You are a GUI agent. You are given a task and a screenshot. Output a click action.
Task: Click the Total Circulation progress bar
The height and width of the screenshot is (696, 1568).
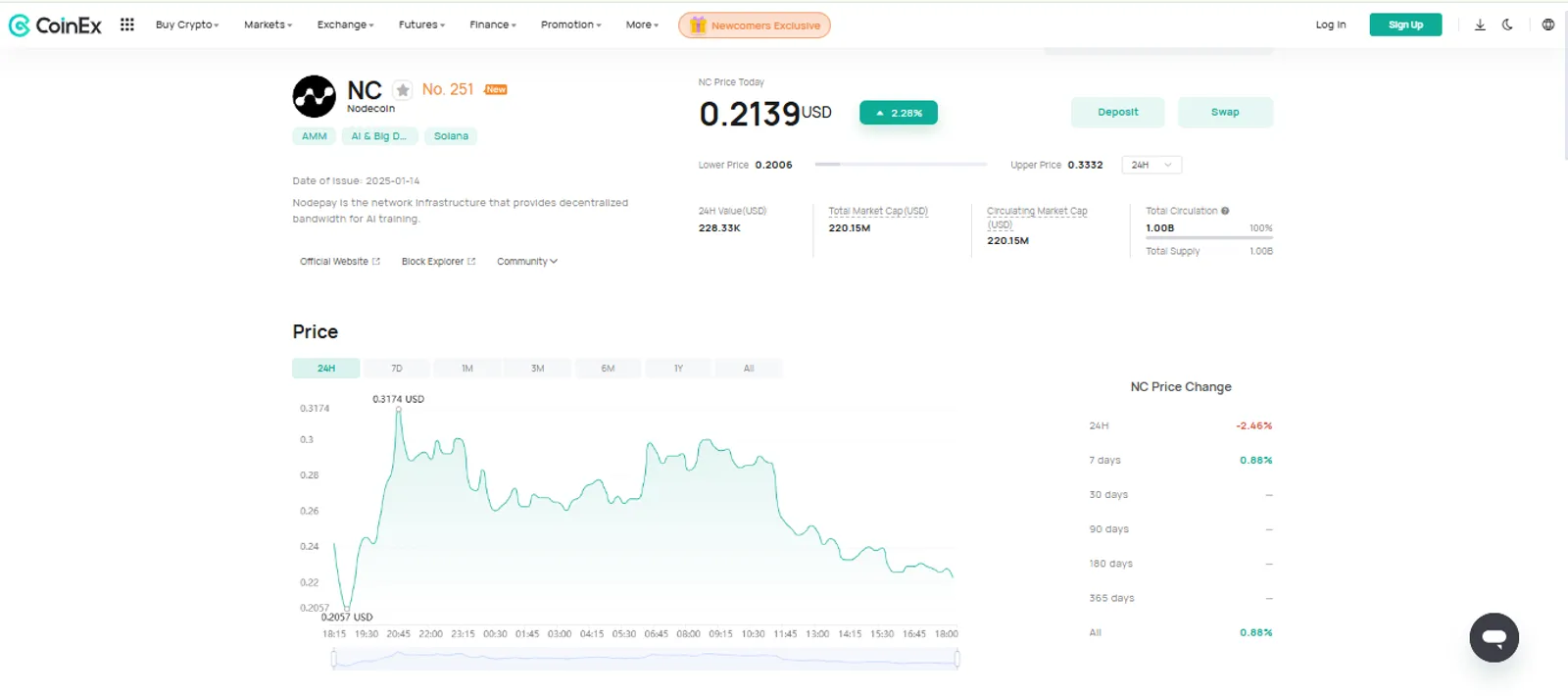[1209, 238]
